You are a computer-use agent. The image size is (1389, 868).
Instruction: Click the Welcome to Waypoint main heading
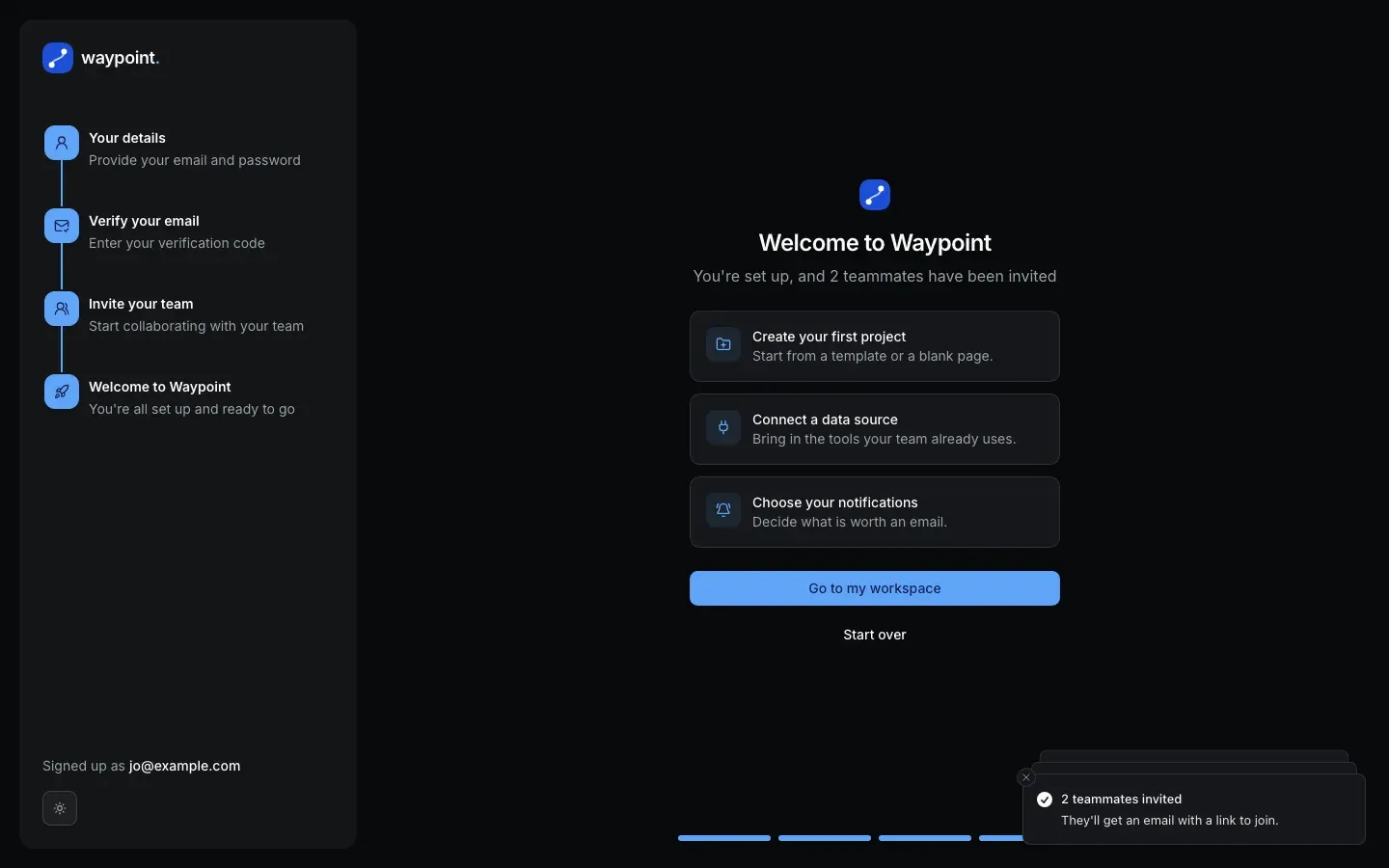(x=875, y=243)
